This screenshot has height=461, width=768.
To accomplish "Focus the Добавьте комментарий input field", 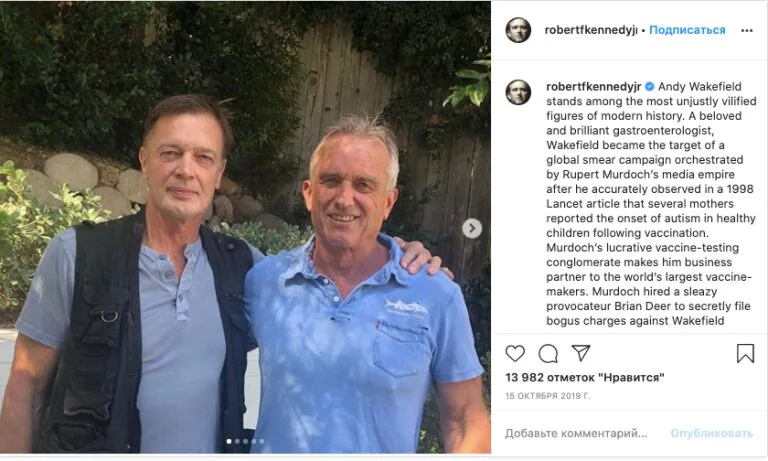I will click(x=576, y=433).
